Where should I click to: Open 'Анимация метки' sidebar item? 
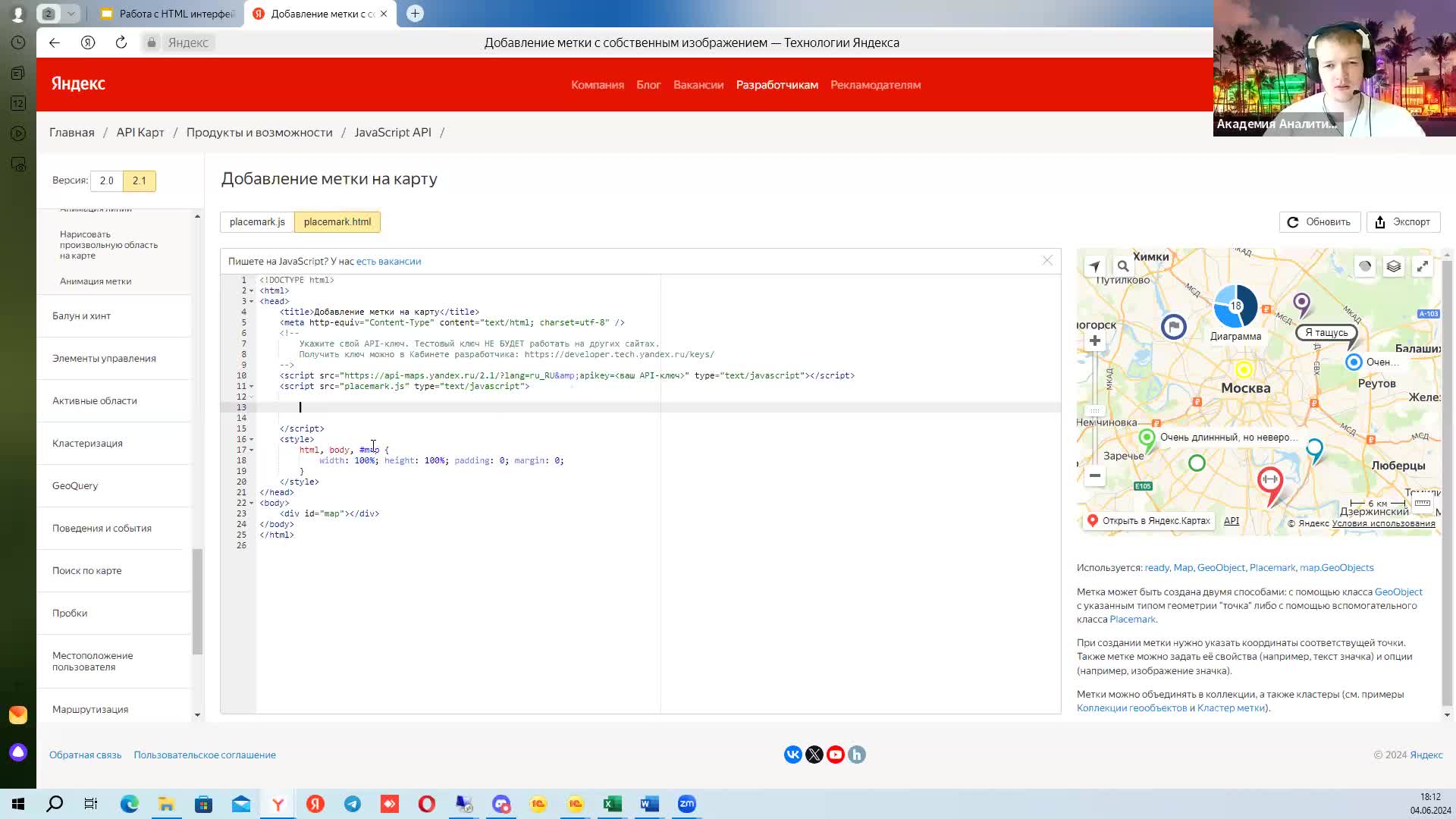pyautogui.click(x=96, y=281)
